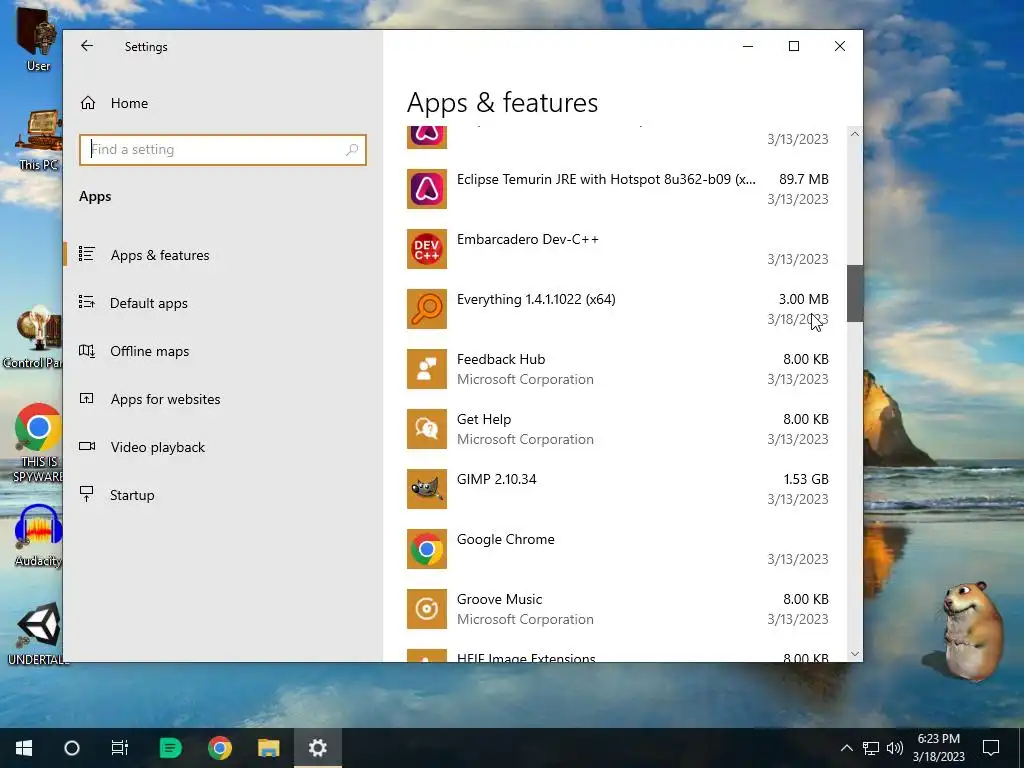Select the UNDERTALE Unity desktop shortcut
Image resolution: width=1024 pixels, height=768 pixels.
click(38, 635)
